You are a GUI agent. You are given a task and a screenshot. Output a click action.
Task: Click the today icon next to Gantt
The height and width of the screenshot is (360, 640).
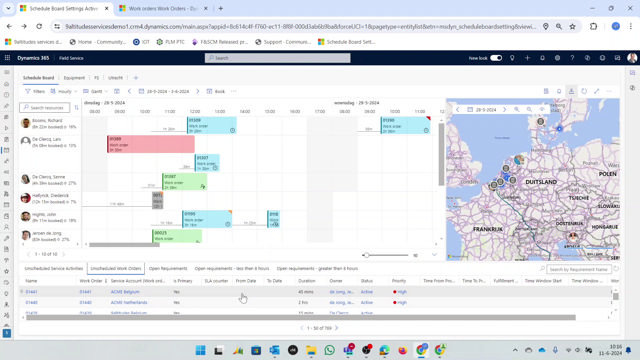tap(117, 91)
